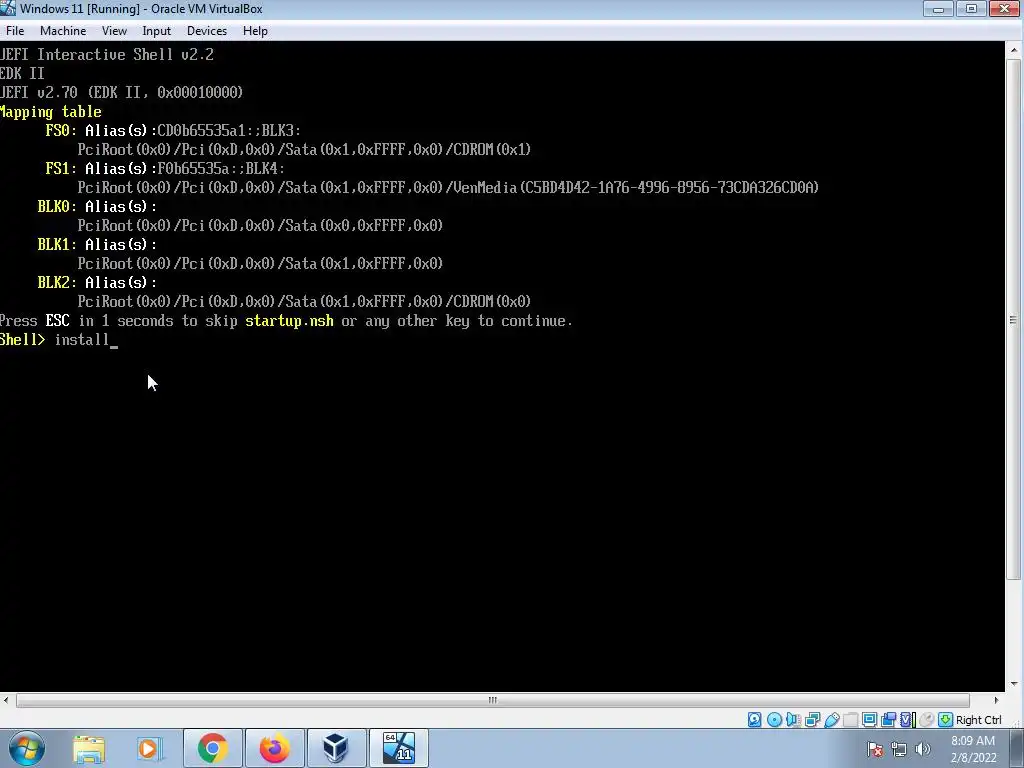The height and width of the screenshot is (768, 1024).
Task: Click the 'UEFI Interactive Shell v2.2' line
Action: pos(107,54)
